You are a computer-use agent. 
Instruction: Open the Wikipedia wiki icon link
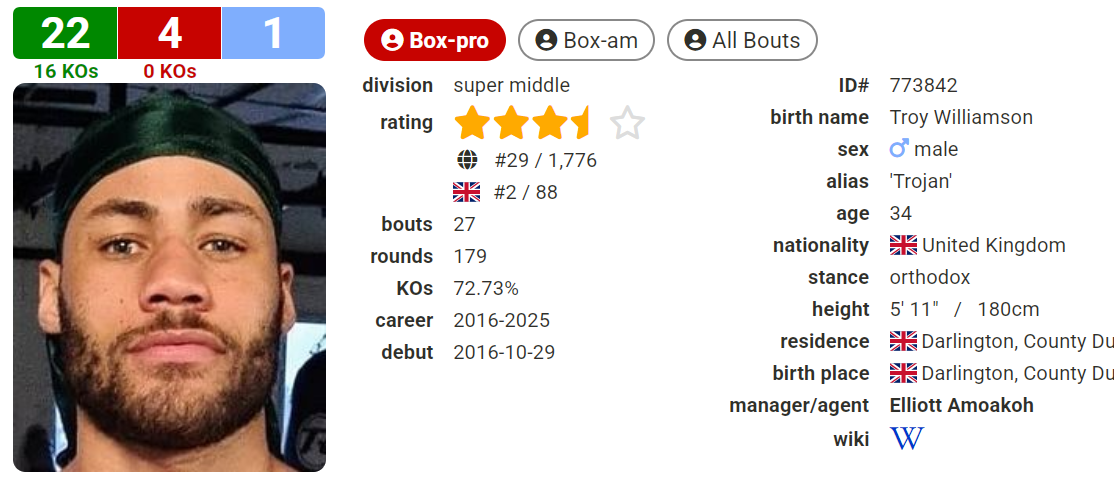[906, 438]
